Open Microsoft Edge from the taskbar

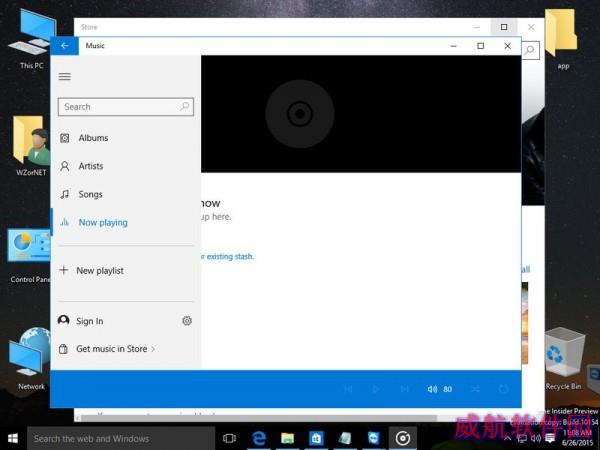click(259, 438)
